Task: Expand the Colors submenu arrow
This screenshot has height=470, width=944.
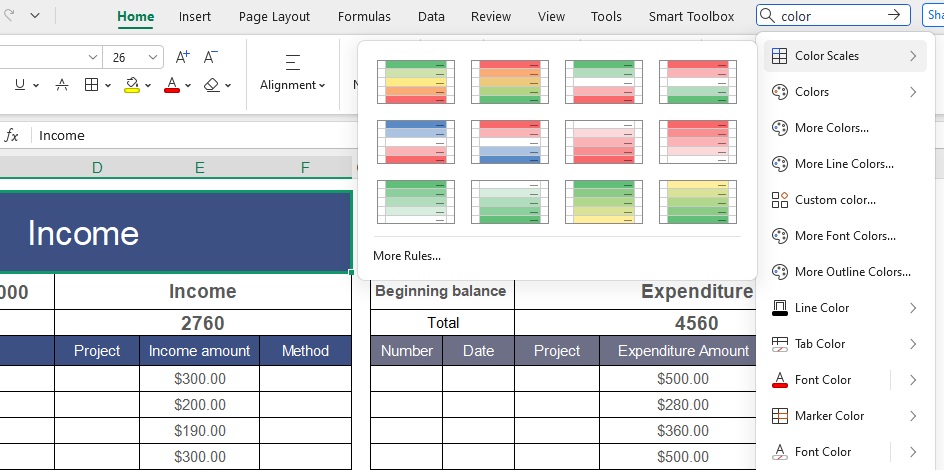Action: pyautogui.click(x=913, y=92)
